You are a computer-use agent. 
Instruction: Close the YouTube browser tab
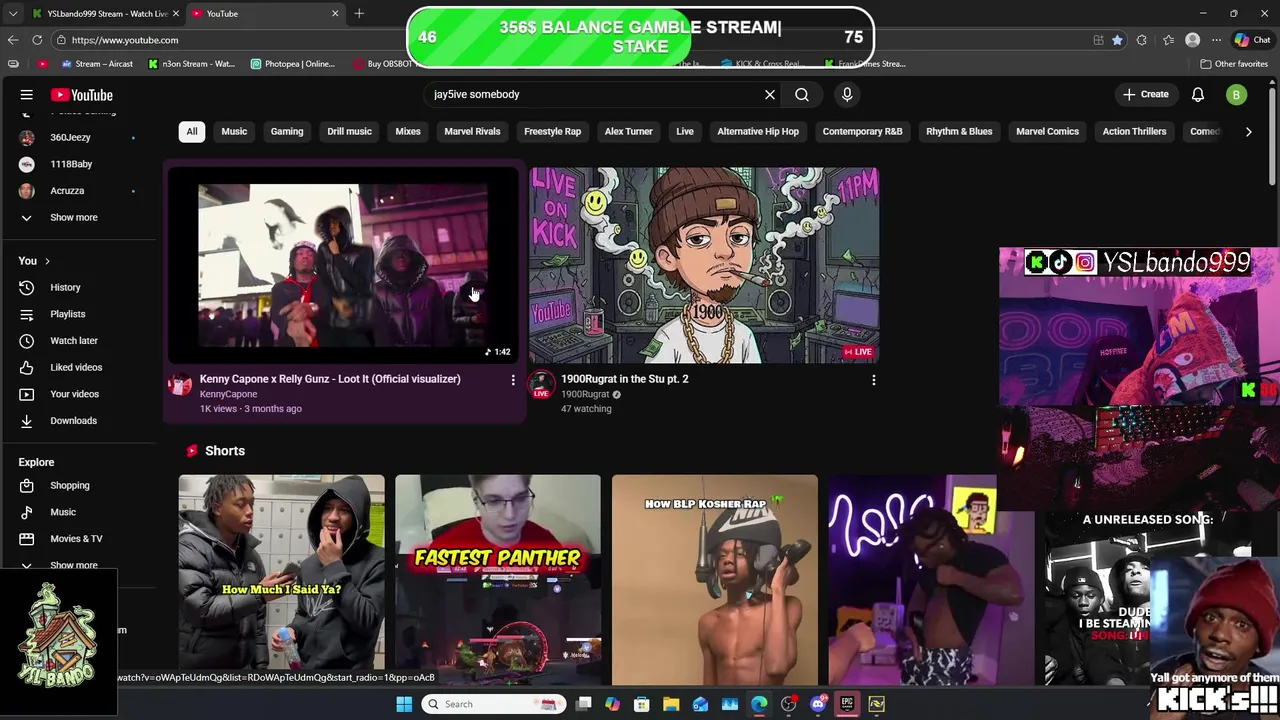point(335,14)
